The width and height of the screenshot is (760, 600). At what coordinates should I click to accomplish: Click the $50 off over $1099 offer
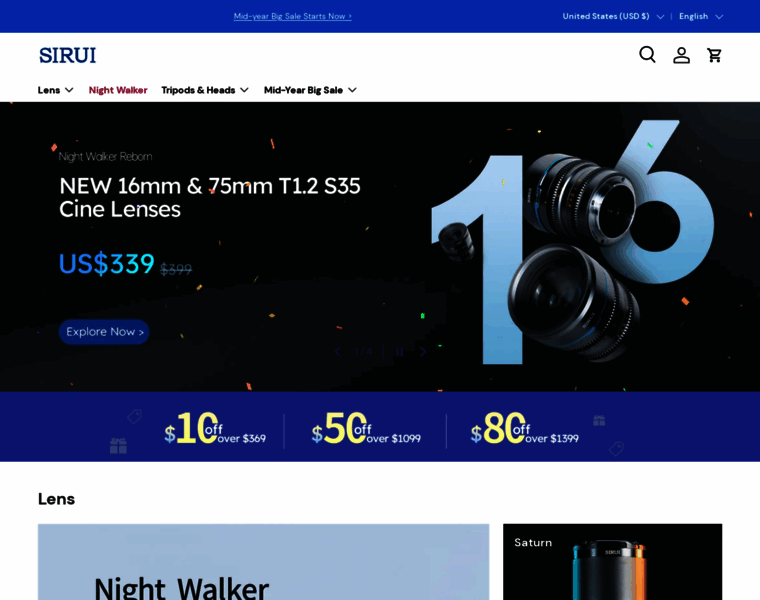click(366, 428)
